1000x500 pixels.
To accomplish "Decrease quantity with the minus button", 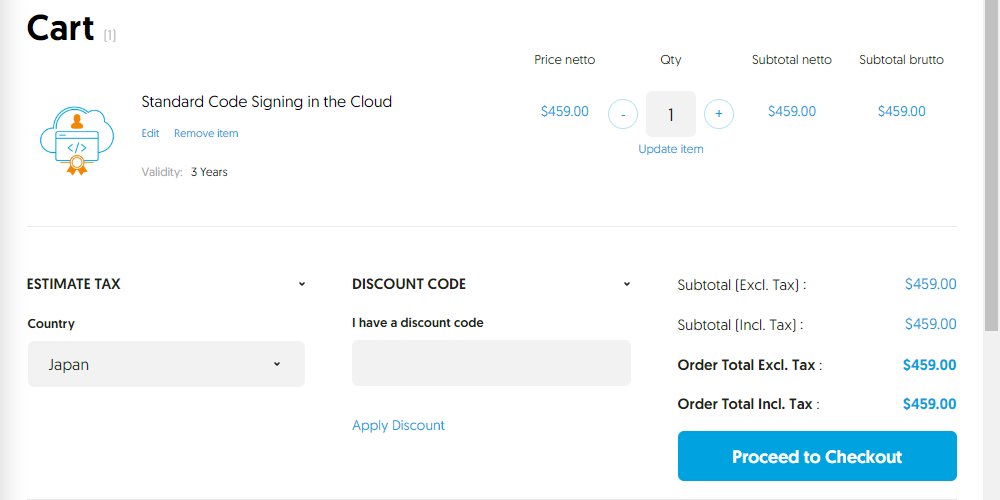I will 622,114.
